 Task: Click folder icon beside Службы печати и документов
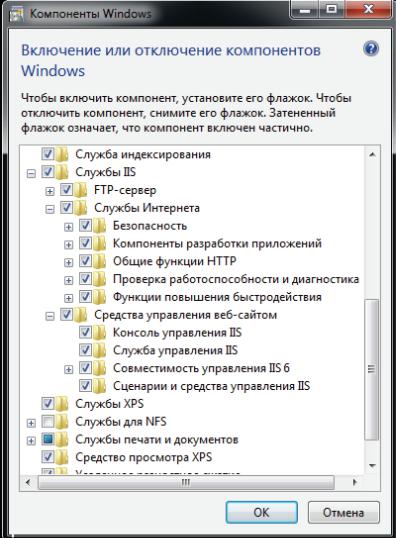point(62,440)
